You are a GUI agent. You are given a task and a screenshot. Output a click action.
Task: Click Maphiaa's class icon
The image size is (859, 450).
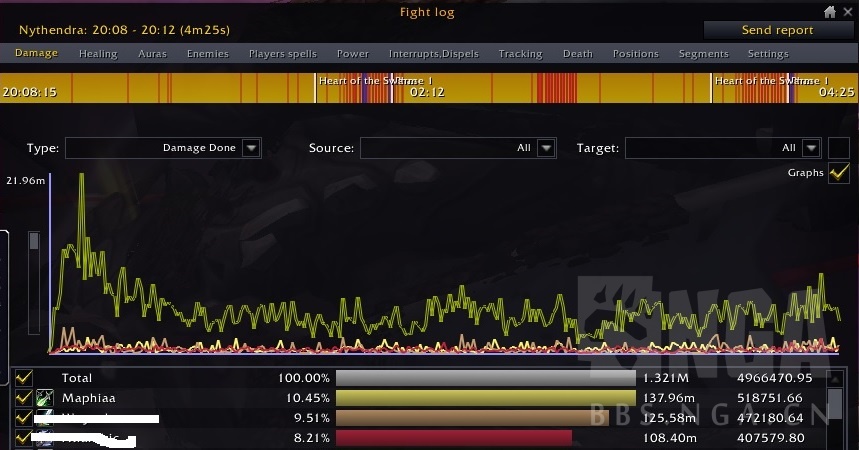point(45,397)
